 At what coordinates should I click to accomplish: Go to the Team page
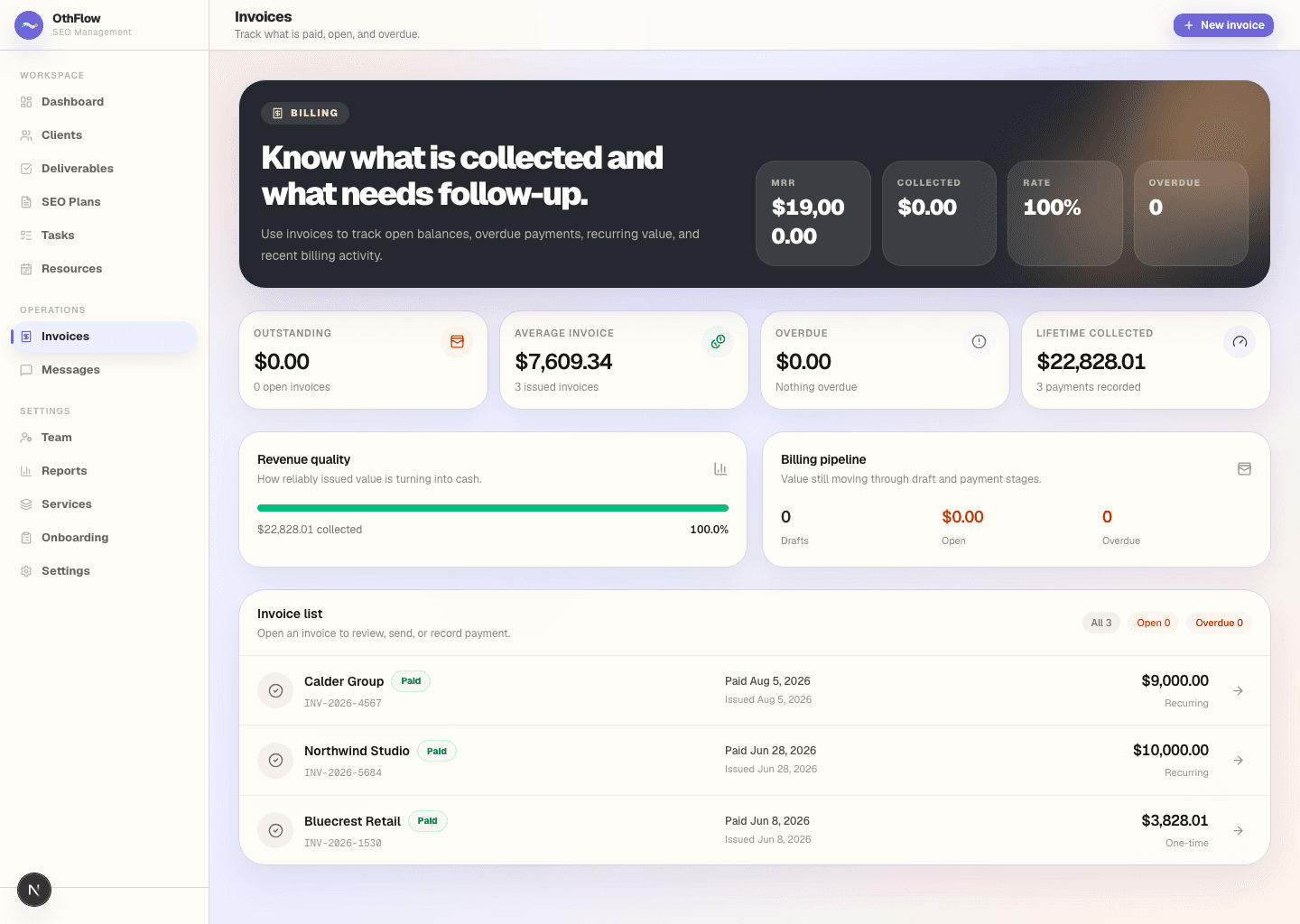[x=104, y=438]
